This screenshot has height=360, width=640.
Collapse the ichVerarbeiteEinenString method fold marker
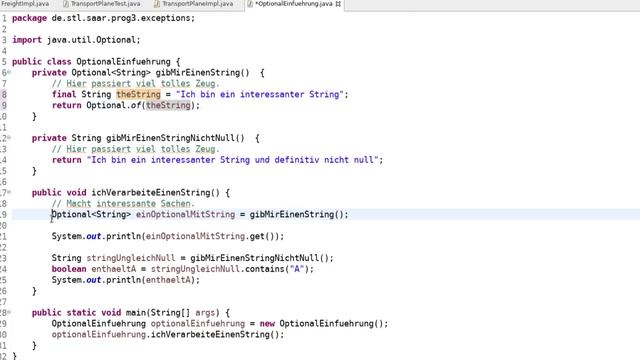pos(9,192)
